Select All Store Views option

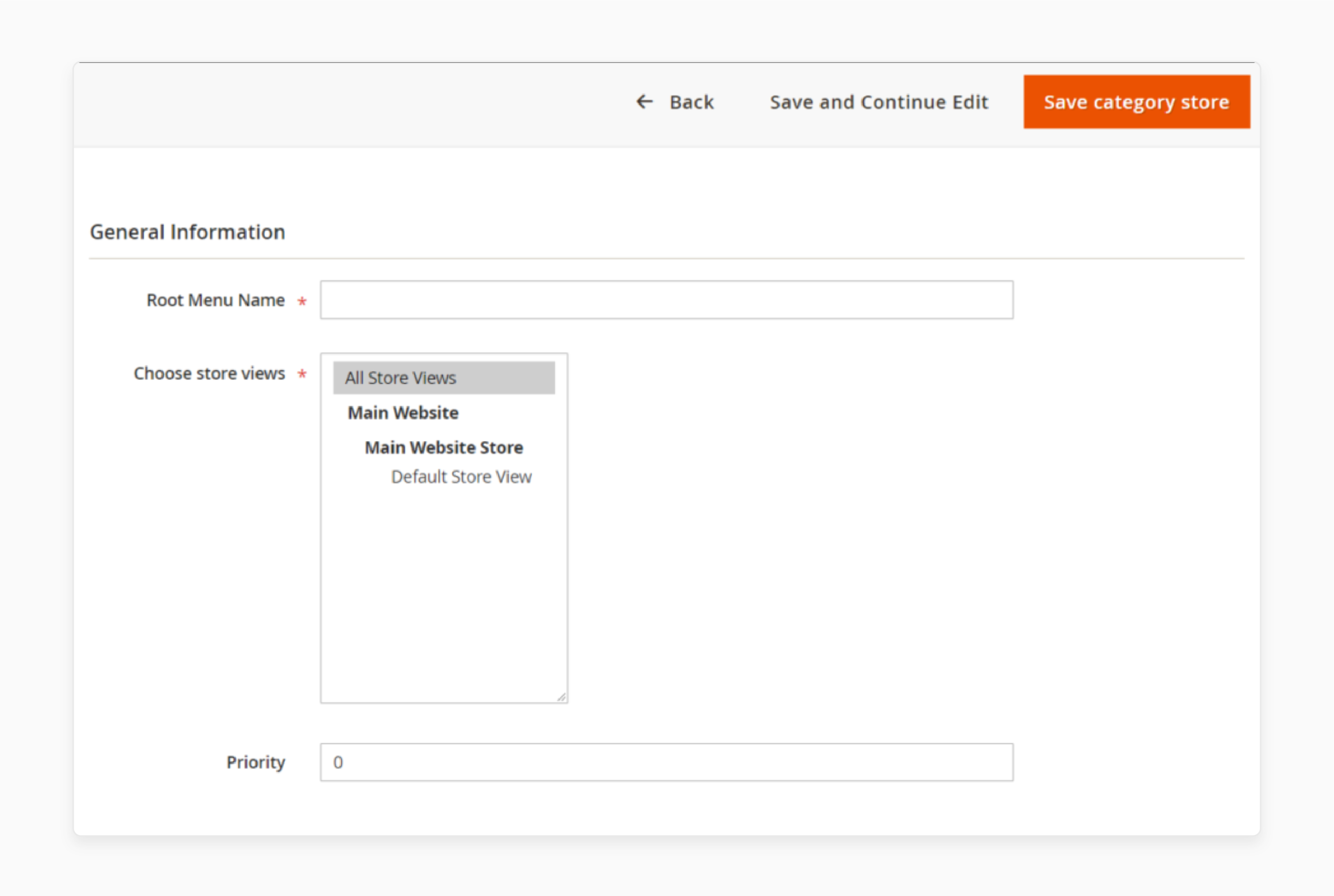443,378
